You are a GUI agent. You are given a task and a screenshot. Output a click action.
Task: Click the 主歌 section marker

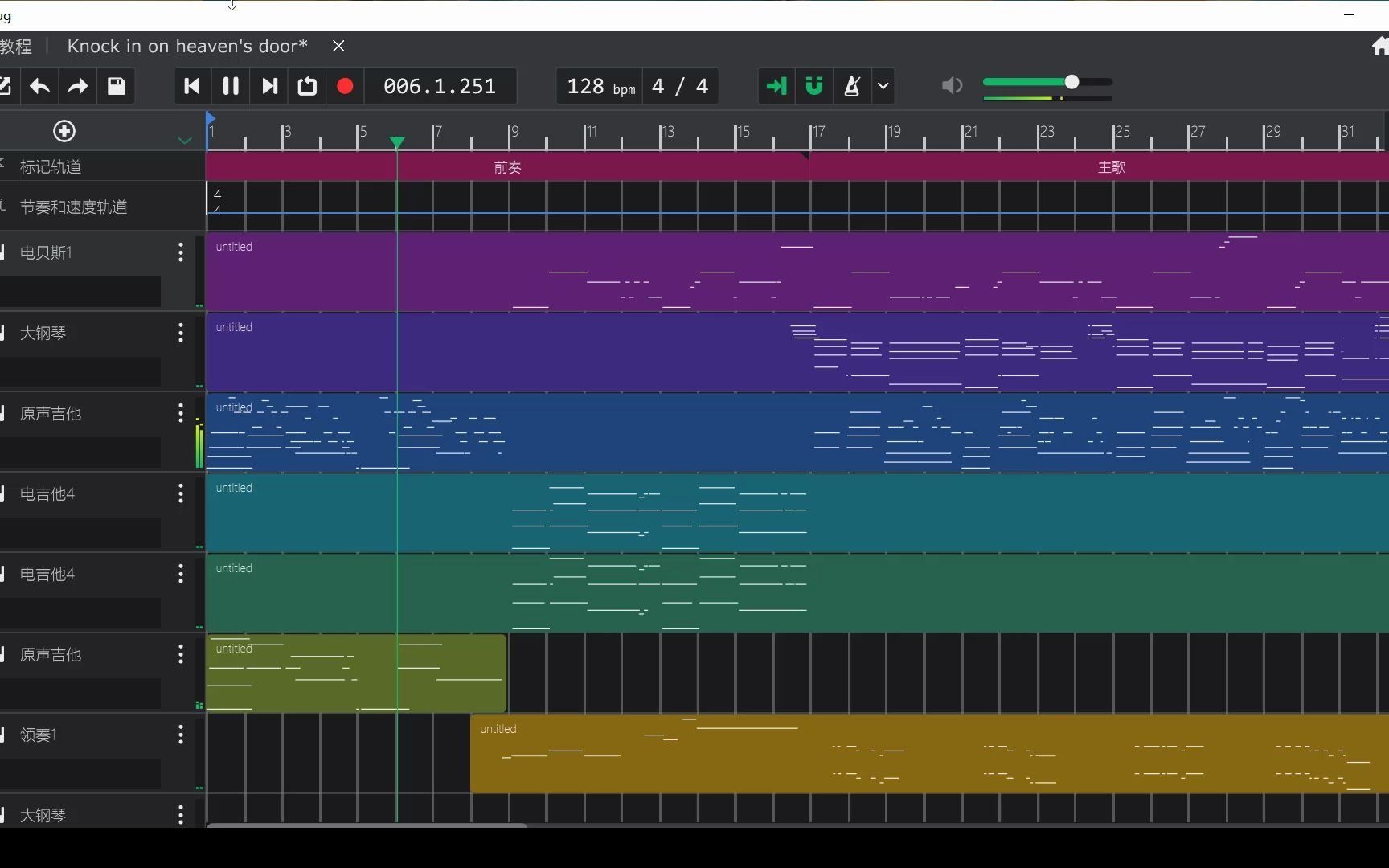1112,167
